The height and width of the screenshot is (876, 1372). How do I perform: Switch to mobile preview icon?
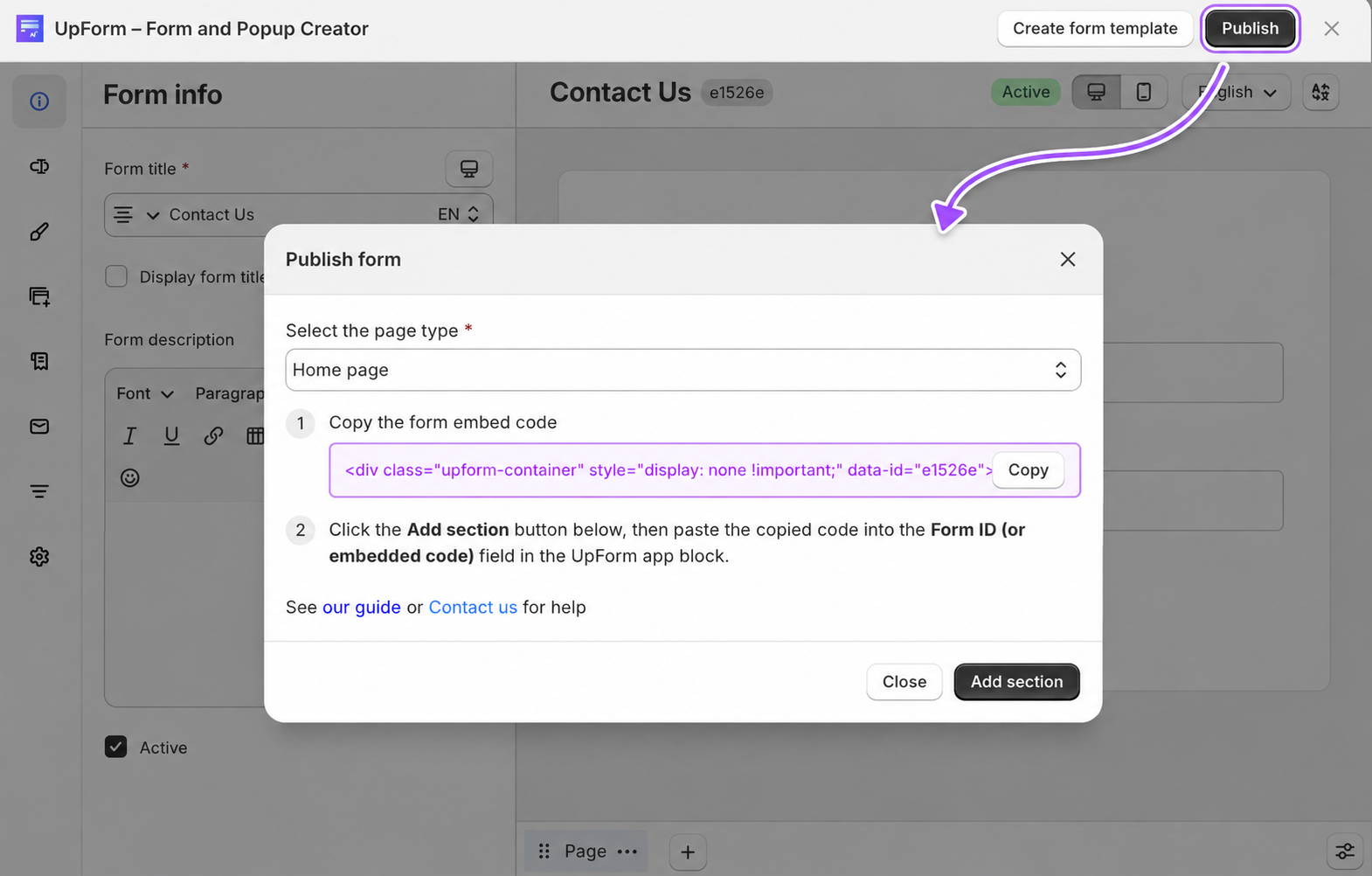[x=1143, y=92]
